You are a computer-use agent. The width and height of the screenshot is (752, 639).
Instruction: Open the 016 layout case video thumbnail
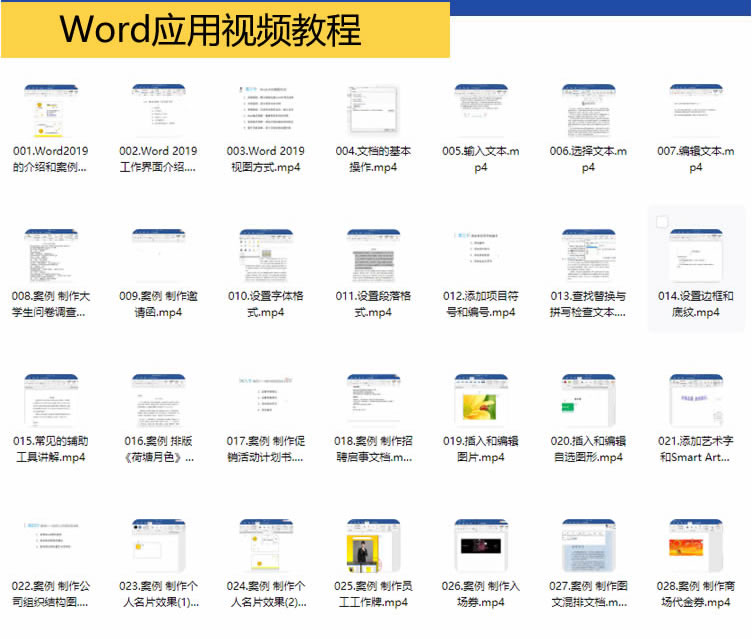(158, 401)
